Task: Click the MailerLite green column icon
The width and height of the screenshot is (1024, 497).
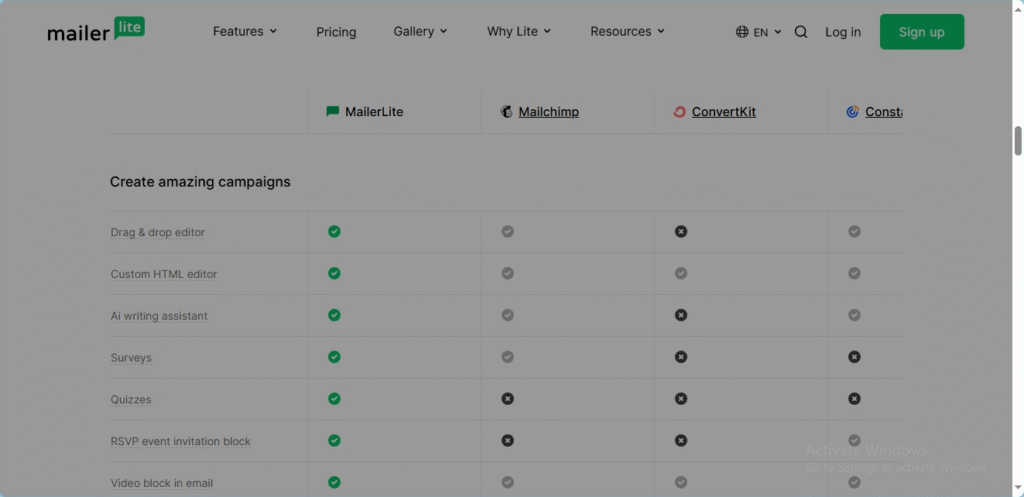Action: click(332, 112)
